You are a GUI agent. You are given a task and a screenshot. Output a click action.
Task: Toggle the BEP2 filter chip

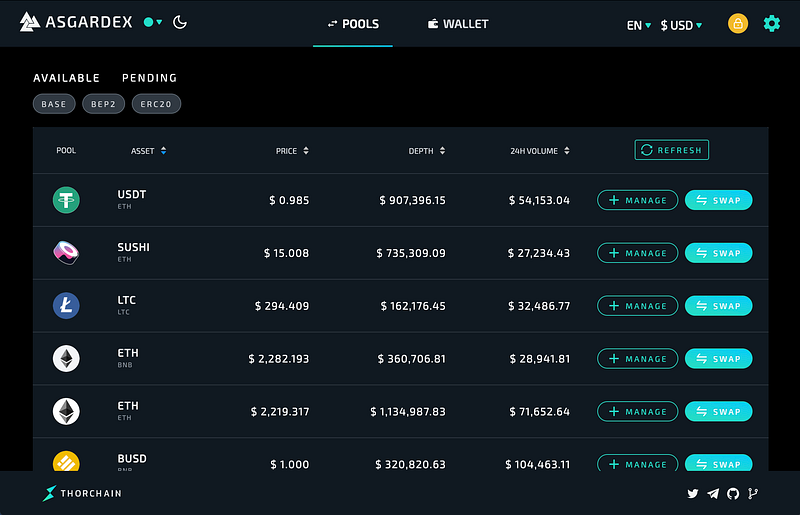pos(104,104)
